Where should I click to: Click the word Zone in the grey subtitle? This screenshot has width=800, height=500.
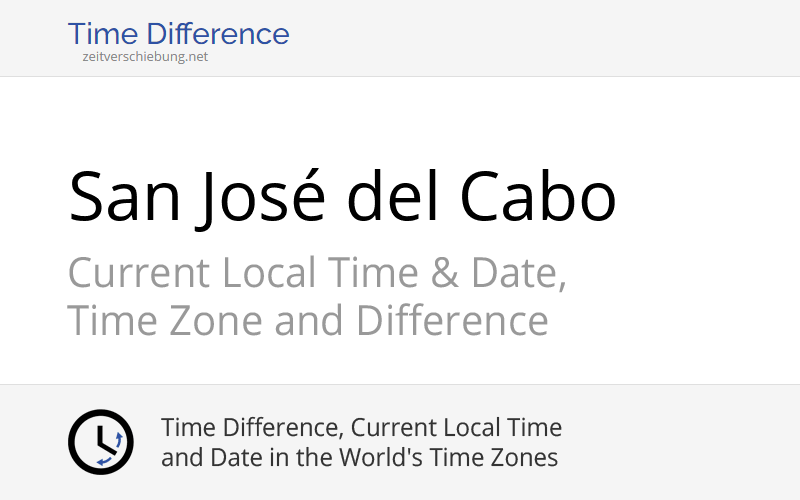click(215, 321)
